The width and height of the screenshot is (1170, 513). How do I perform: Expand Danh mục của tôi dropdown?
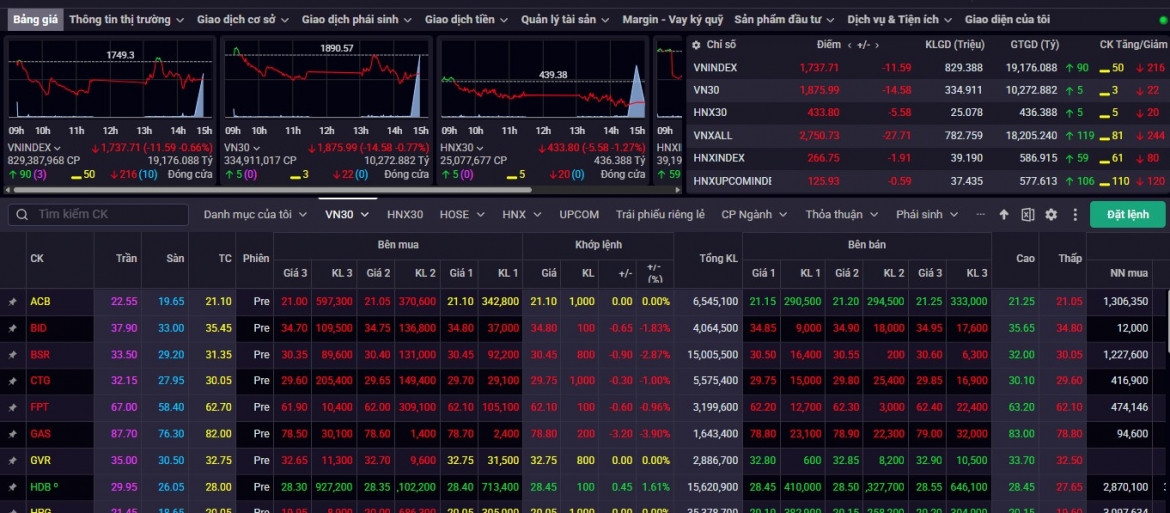[255, 214]
